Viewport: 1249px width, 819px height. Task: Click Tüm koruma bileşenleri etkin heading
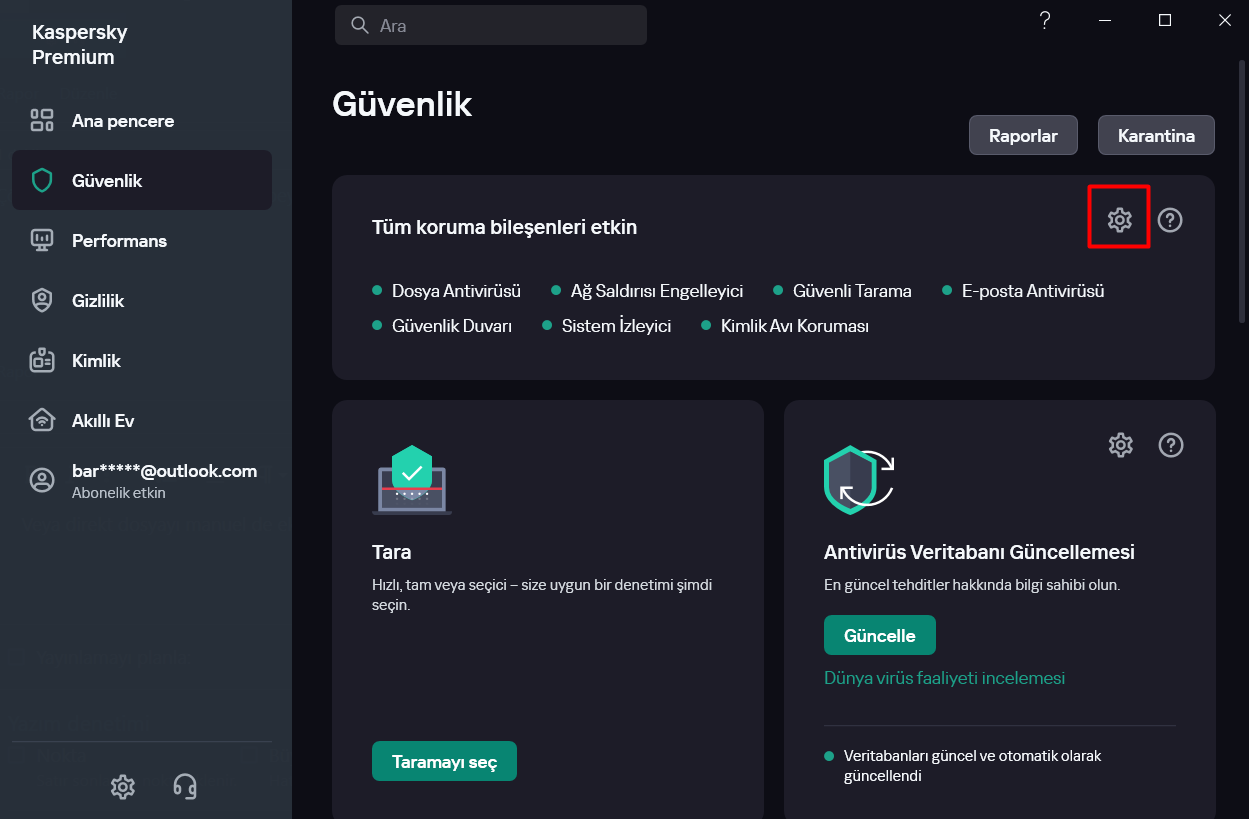pos(504,227)
